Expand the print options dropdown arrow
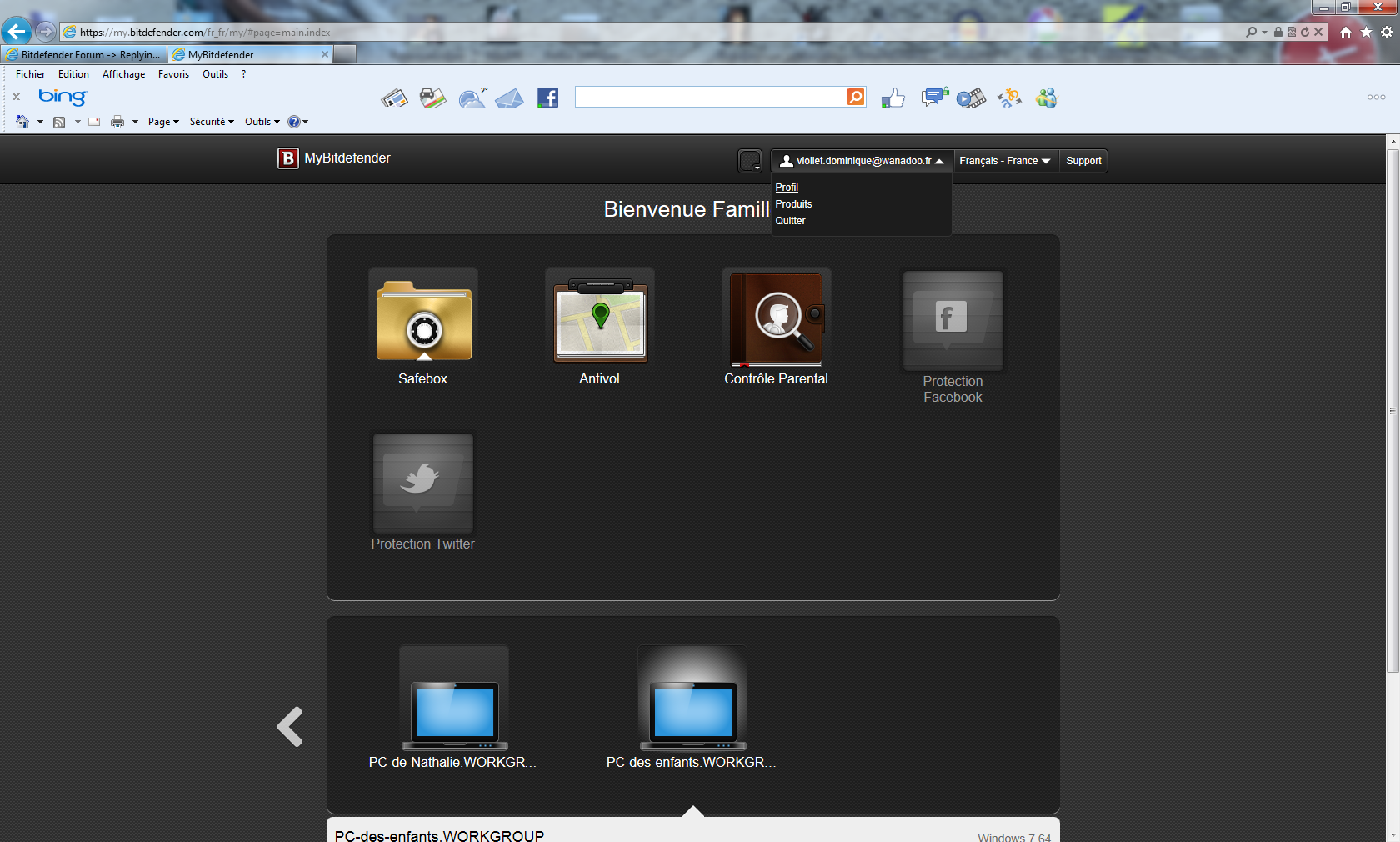The image size is (1400, 842). 135,122
